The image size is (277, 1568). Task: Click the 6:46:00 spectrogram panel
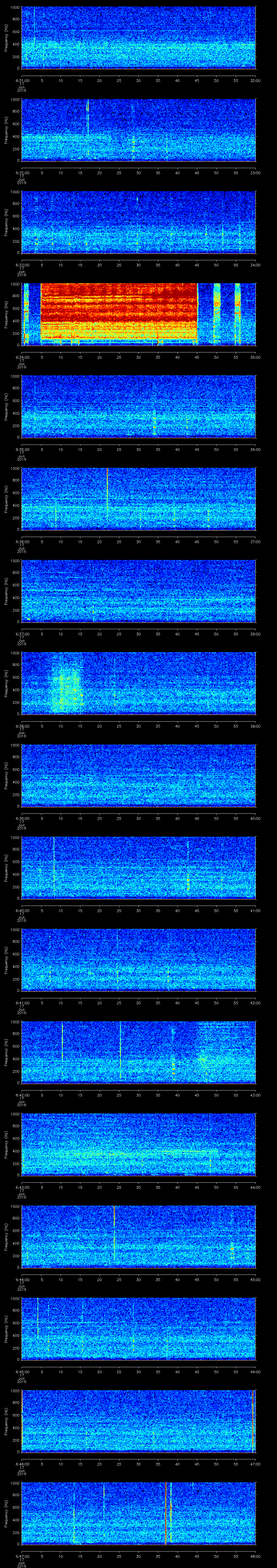pyautogui.click(x=139, y=1421)
